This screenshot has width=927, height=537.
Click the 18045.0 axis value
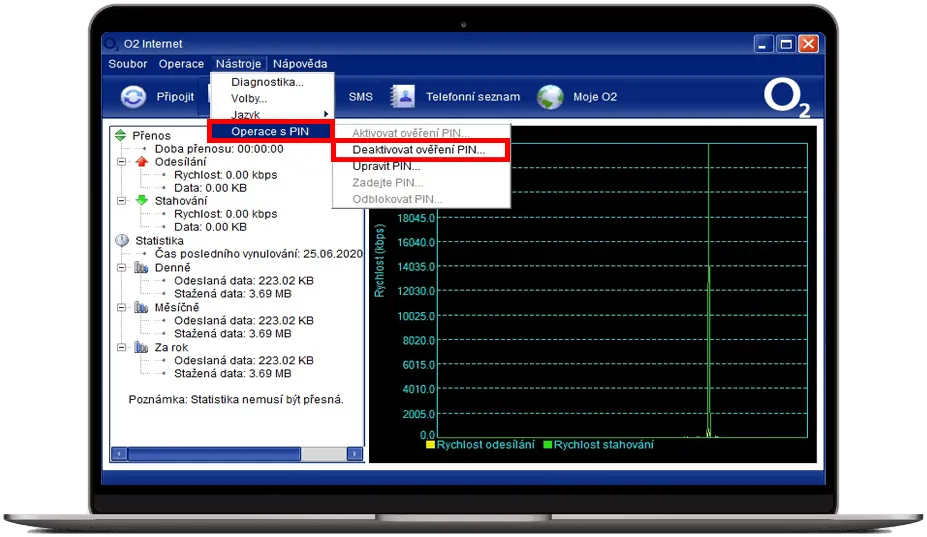point(416,218)
